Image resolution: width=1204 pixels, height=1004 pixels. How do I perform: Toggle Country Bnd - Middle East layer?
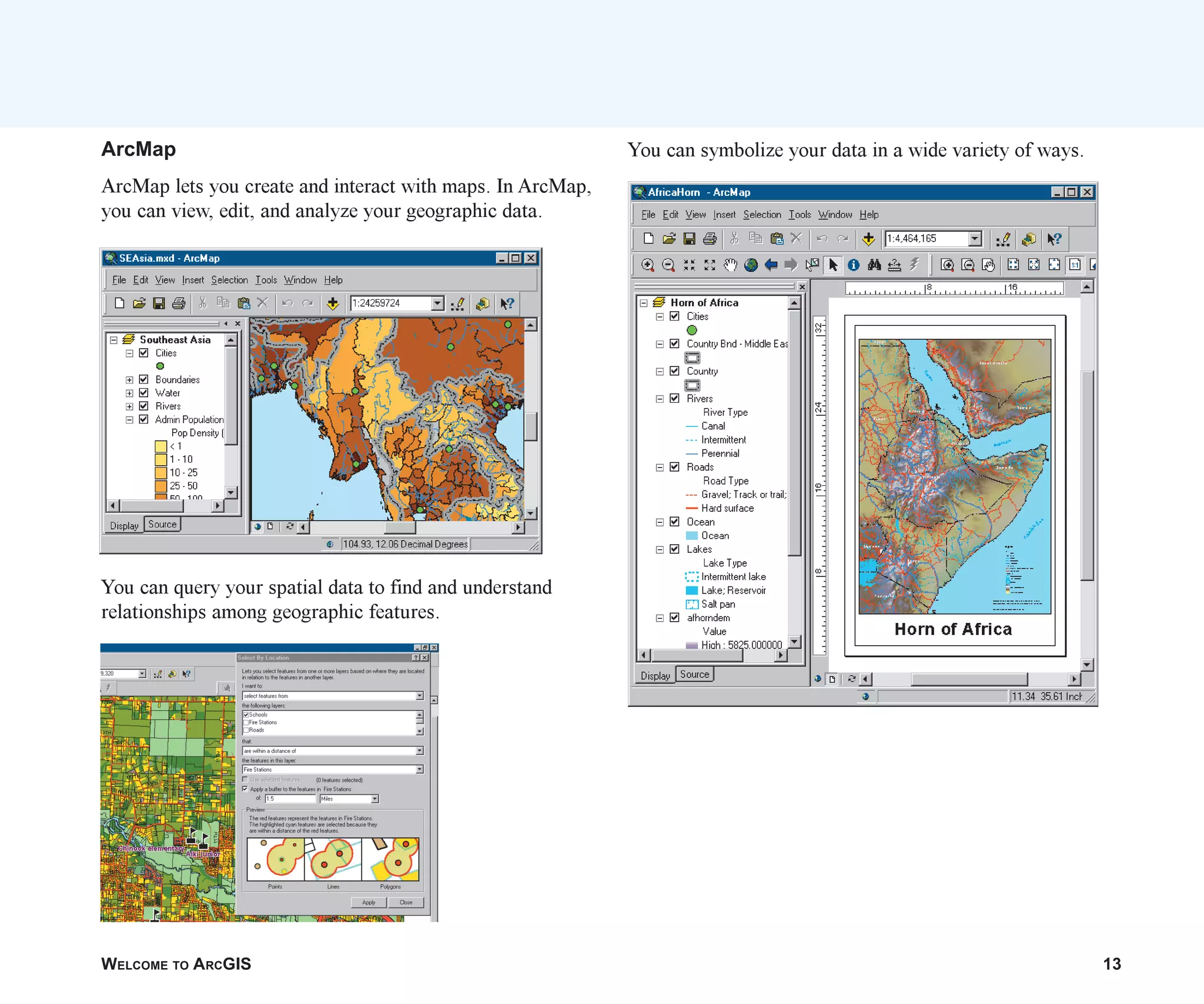[675, 344]
